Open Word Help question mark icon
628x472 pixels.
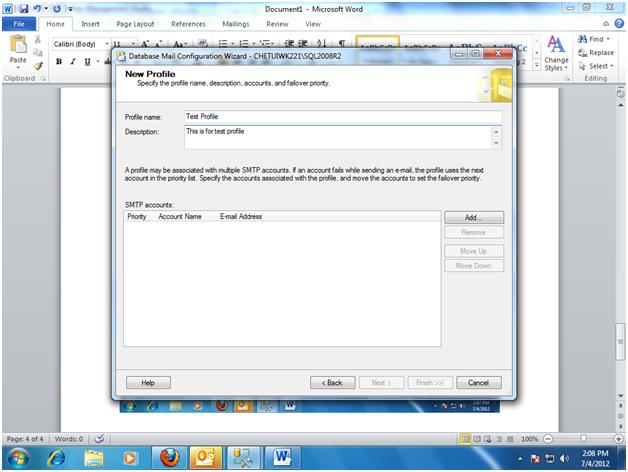point(619,24)
